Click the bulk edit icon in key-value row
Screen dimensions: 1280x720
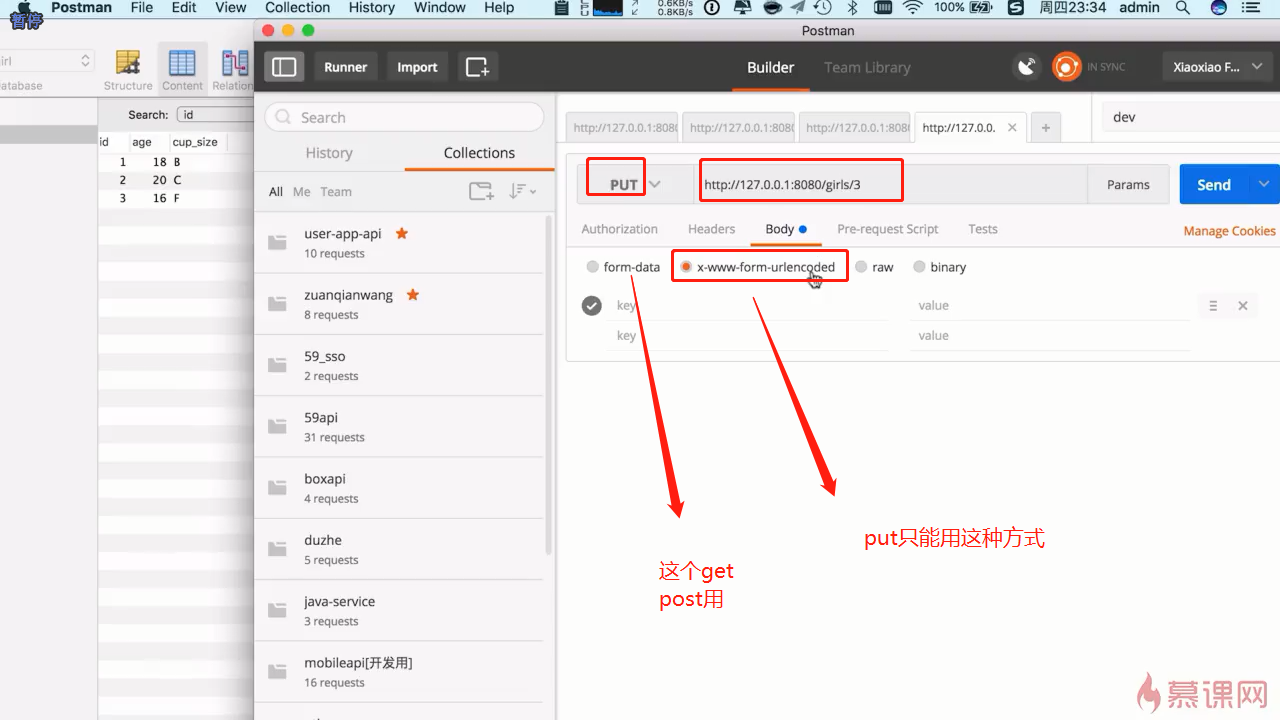tap(1213, 306)
